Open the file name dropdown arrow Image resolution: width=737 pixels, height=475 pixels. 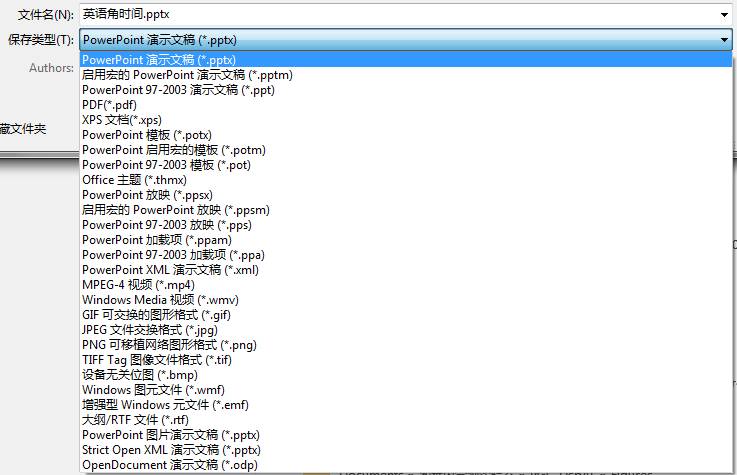pos(724,15)
